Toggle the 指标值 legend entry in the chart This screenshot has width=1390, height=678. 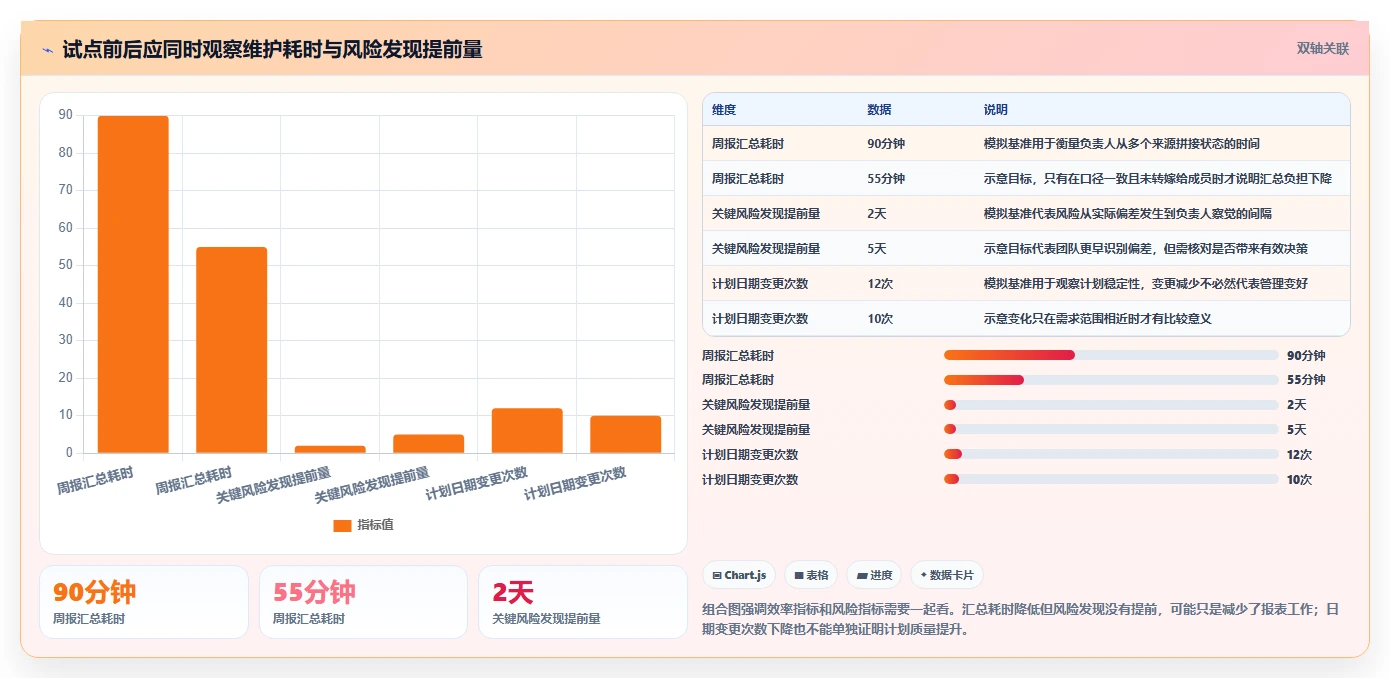363,525
